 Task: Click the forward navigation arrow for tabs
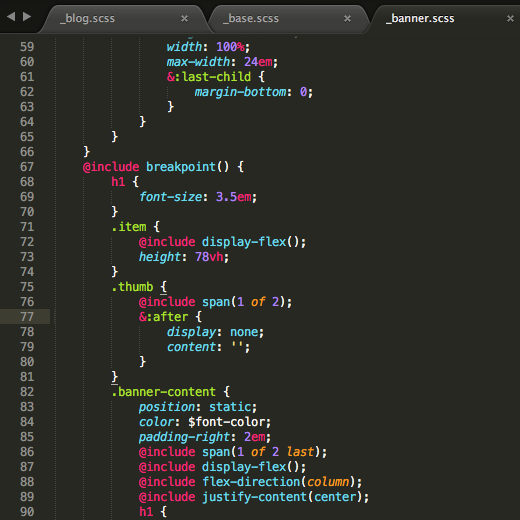click(27, 16)
